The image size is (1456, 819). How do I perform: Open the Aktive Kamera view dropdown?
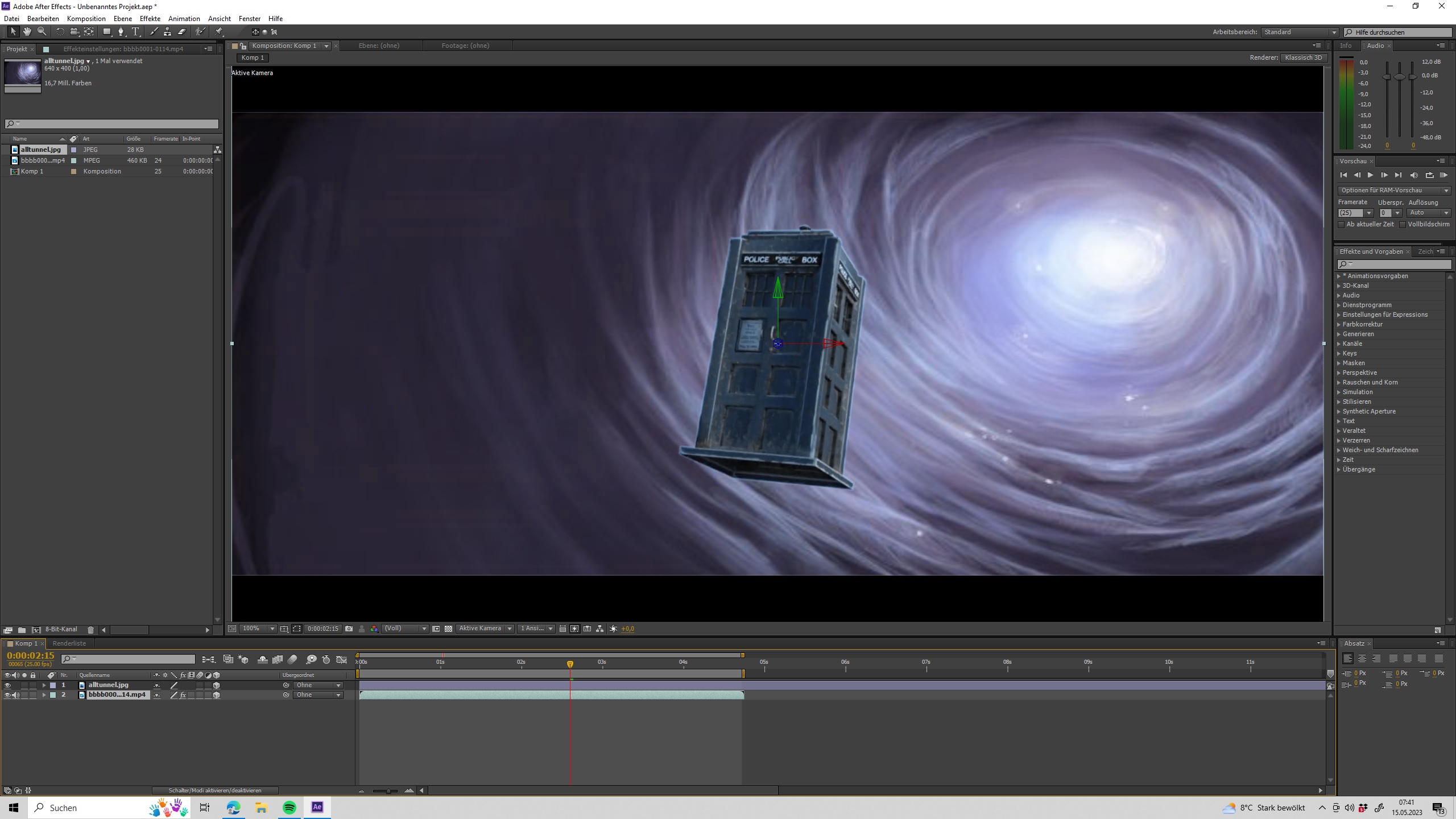coord(485,628)
